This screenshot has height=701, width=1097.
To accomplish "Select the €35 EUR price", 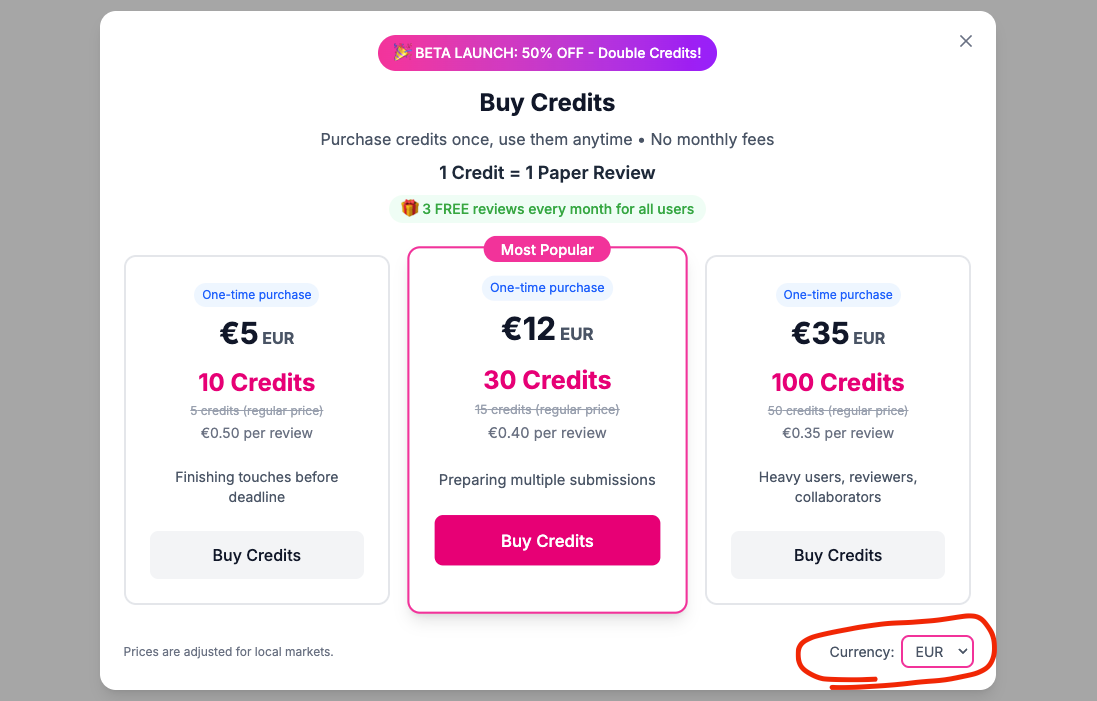I will pyautogui.click(x=838, y=334).
